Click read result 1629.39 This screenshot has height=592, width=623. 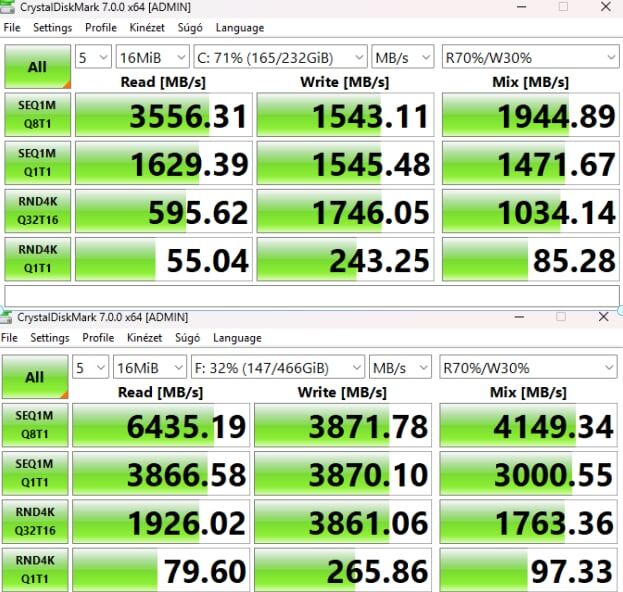164,163
